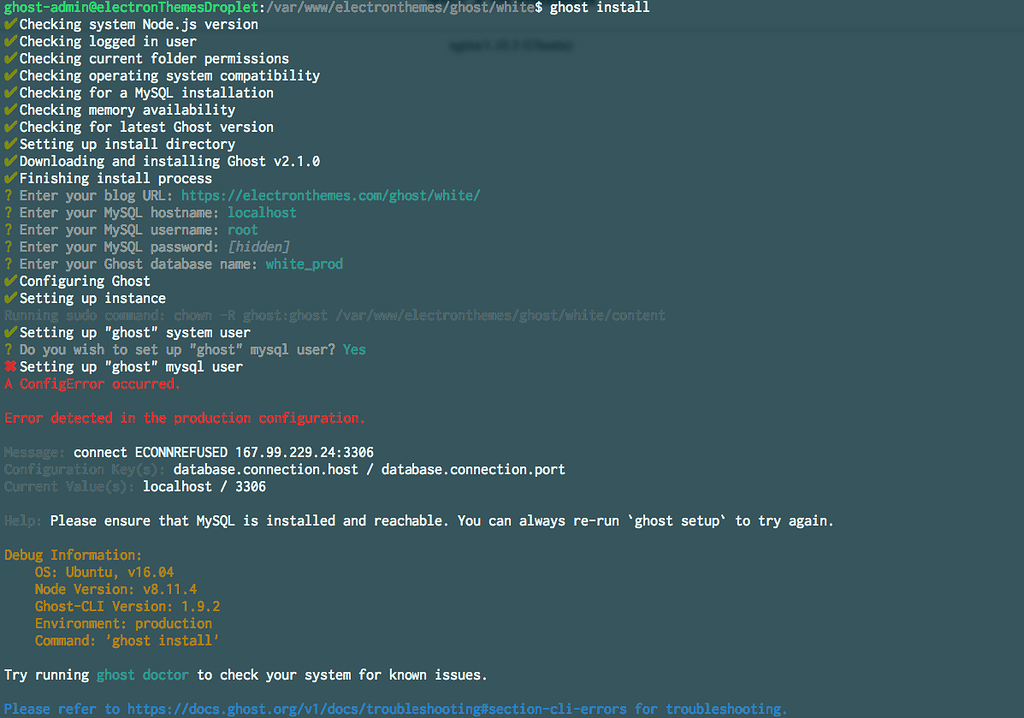Image resolution: width=1024 pixels, height=718 pixels.
Task: Select the checkmark next to "Checking memory availability"
Action: coord(9,109)
